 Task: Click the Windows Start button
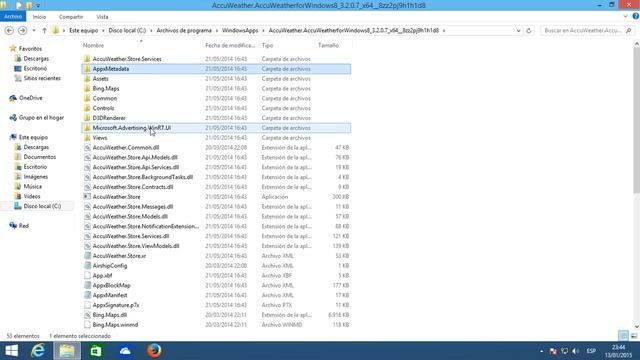11,351
